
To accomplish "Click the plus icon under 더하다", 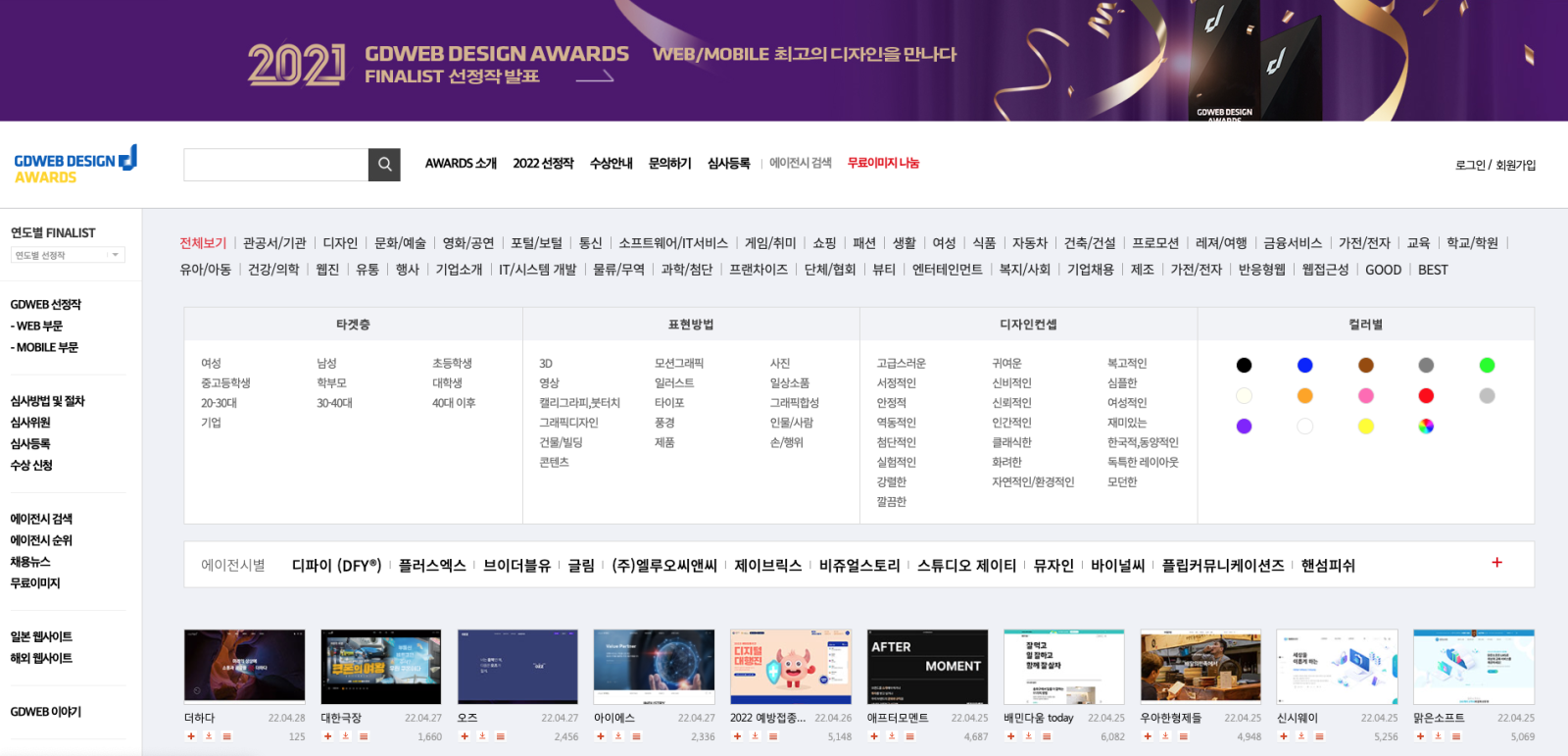I will [x=191, y=736].
